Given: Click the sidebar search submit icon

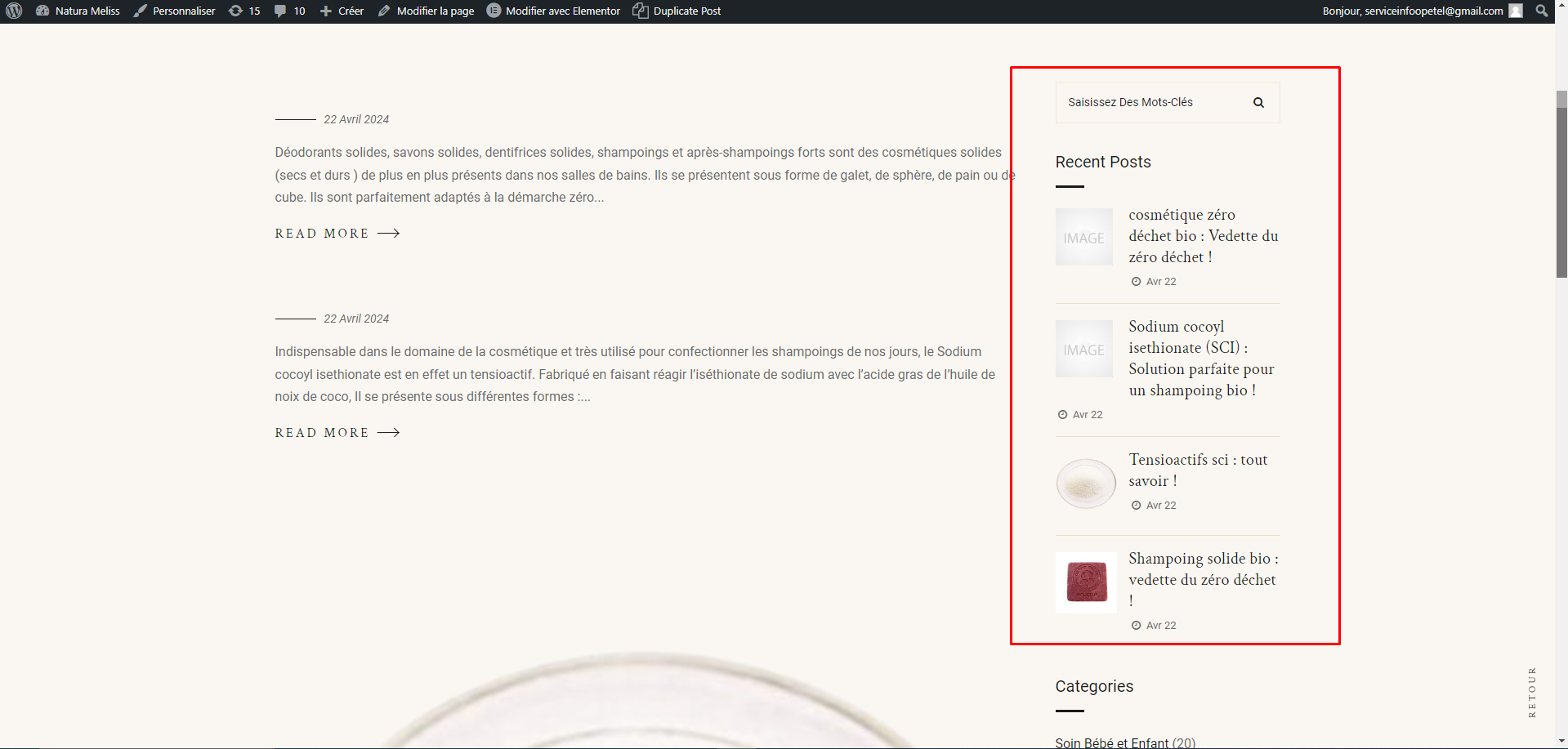Looking at the screenshot, I should (1258, 102).
